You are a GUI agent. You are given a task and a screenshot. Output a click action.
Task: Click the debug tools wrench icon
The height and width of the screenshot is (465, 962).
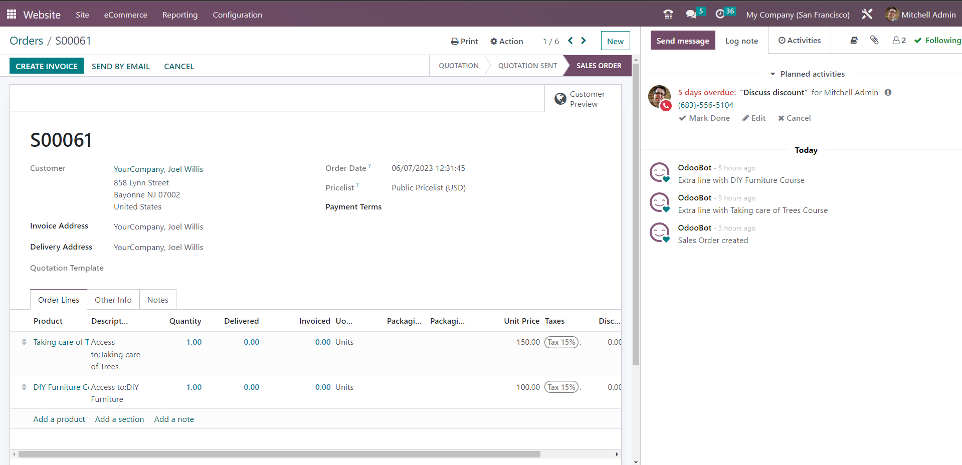click(x=867, y=15)
